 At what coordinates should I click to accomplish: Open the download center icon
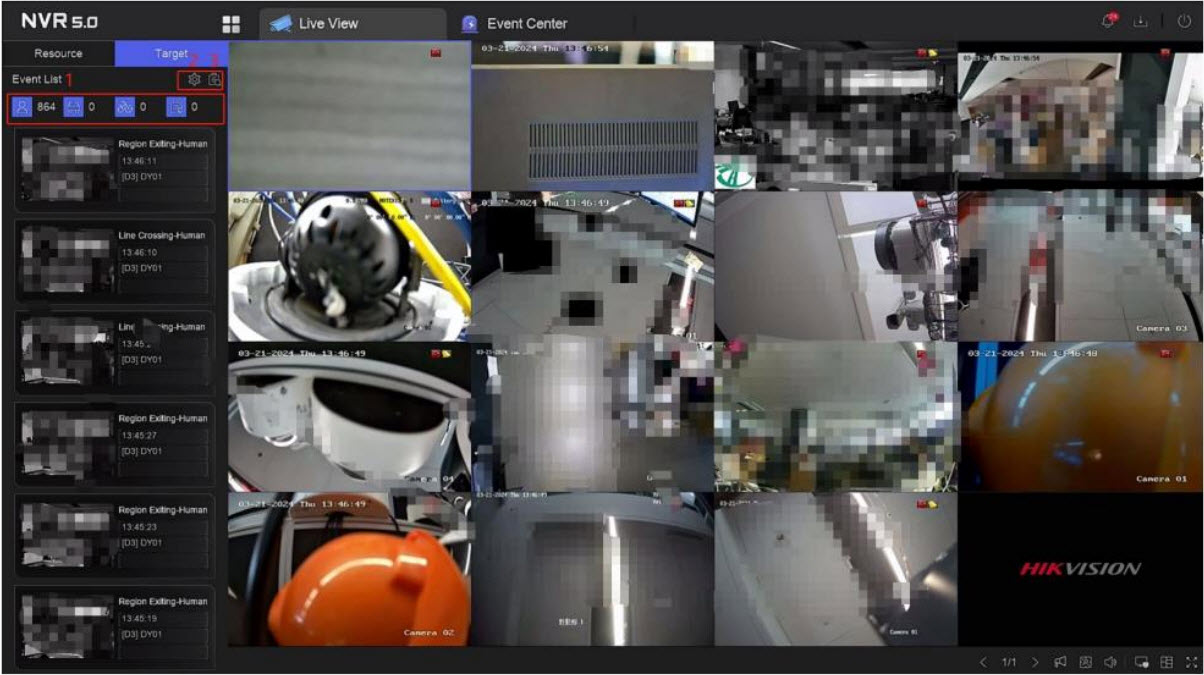(1139, 23)
